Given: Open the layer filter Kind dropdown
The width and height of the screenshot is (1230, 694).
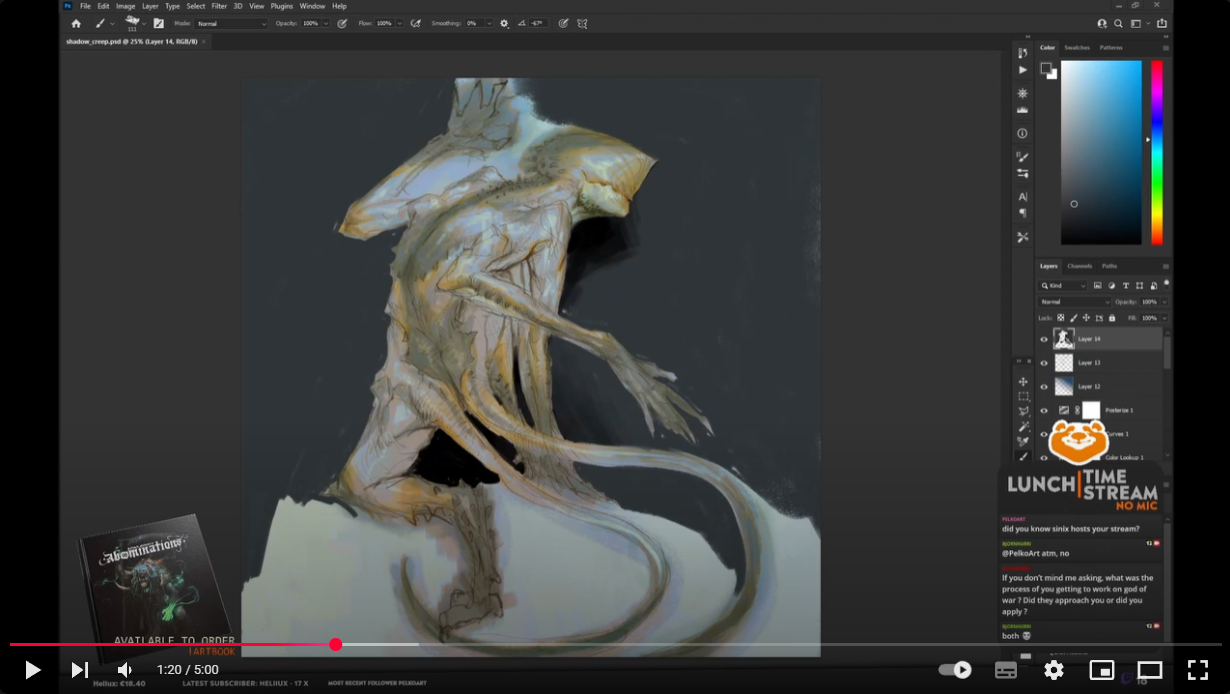Looking at the screenshot, I should 1062,286.
